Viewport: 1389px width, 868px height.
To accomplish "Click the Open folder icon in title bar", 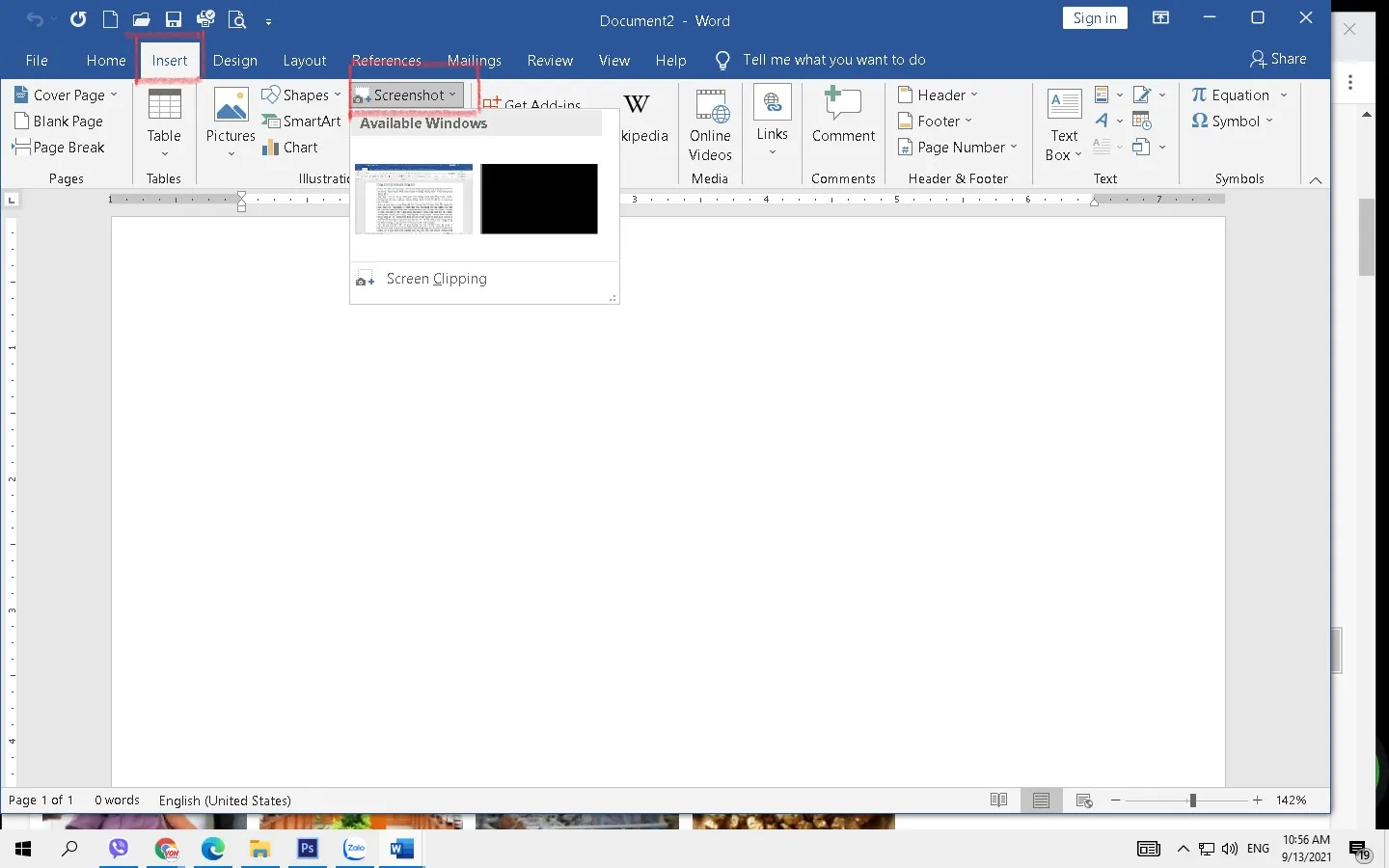I will coord(142,19).
